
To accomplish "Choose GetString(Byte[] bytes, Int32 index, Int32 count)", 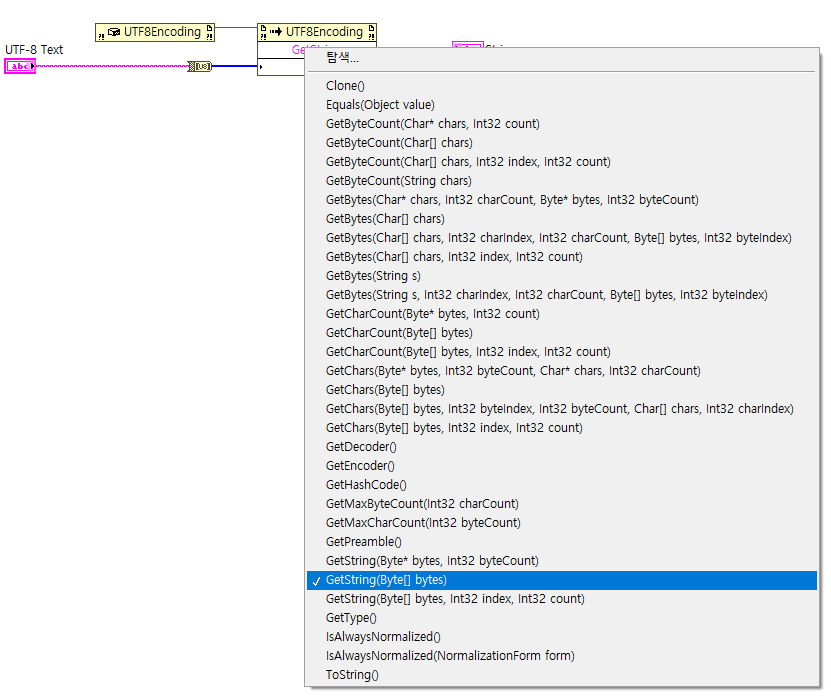I will coord(562,599).
